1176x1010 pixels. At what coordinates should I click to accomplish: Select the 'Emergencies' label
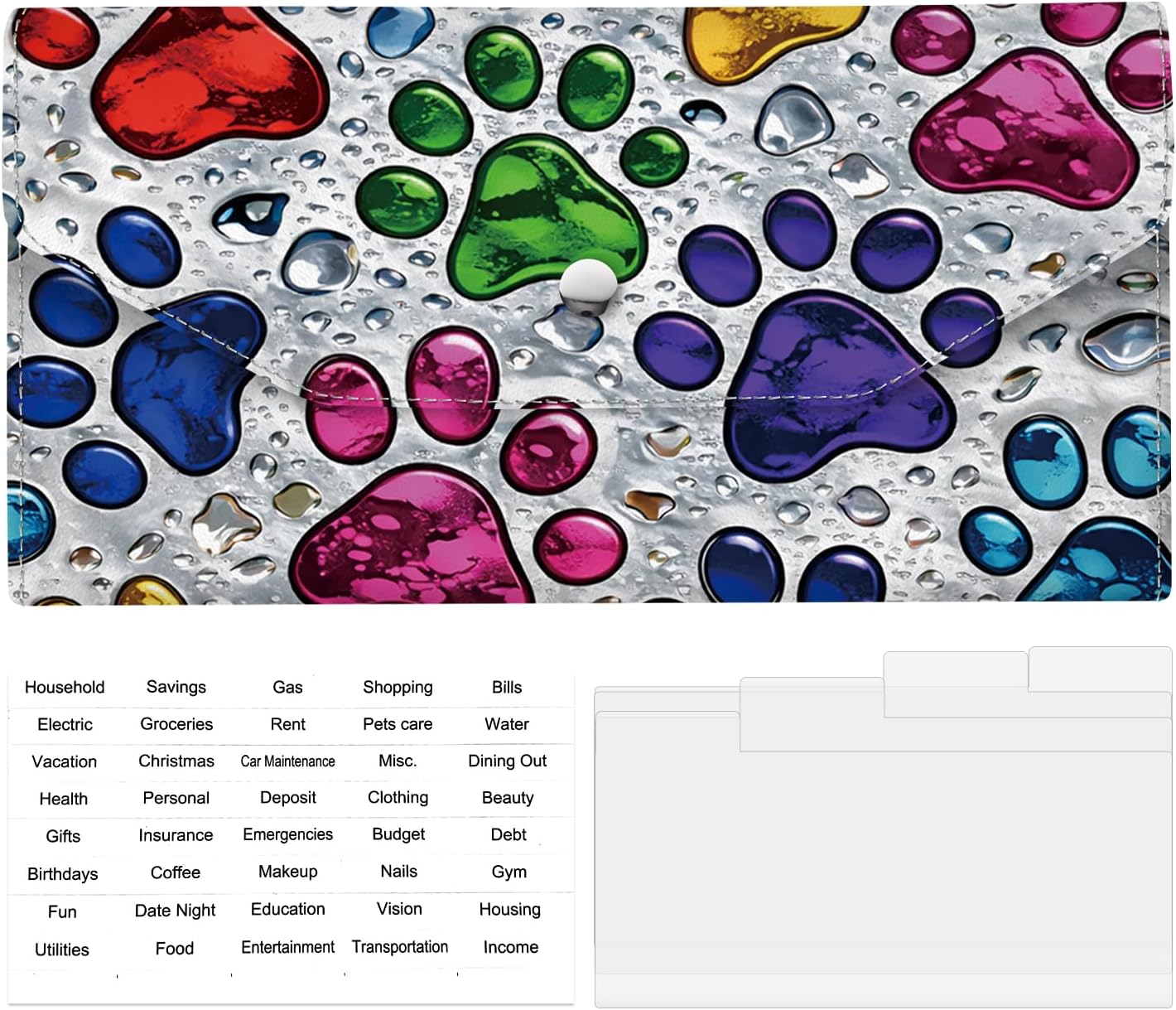287,834
